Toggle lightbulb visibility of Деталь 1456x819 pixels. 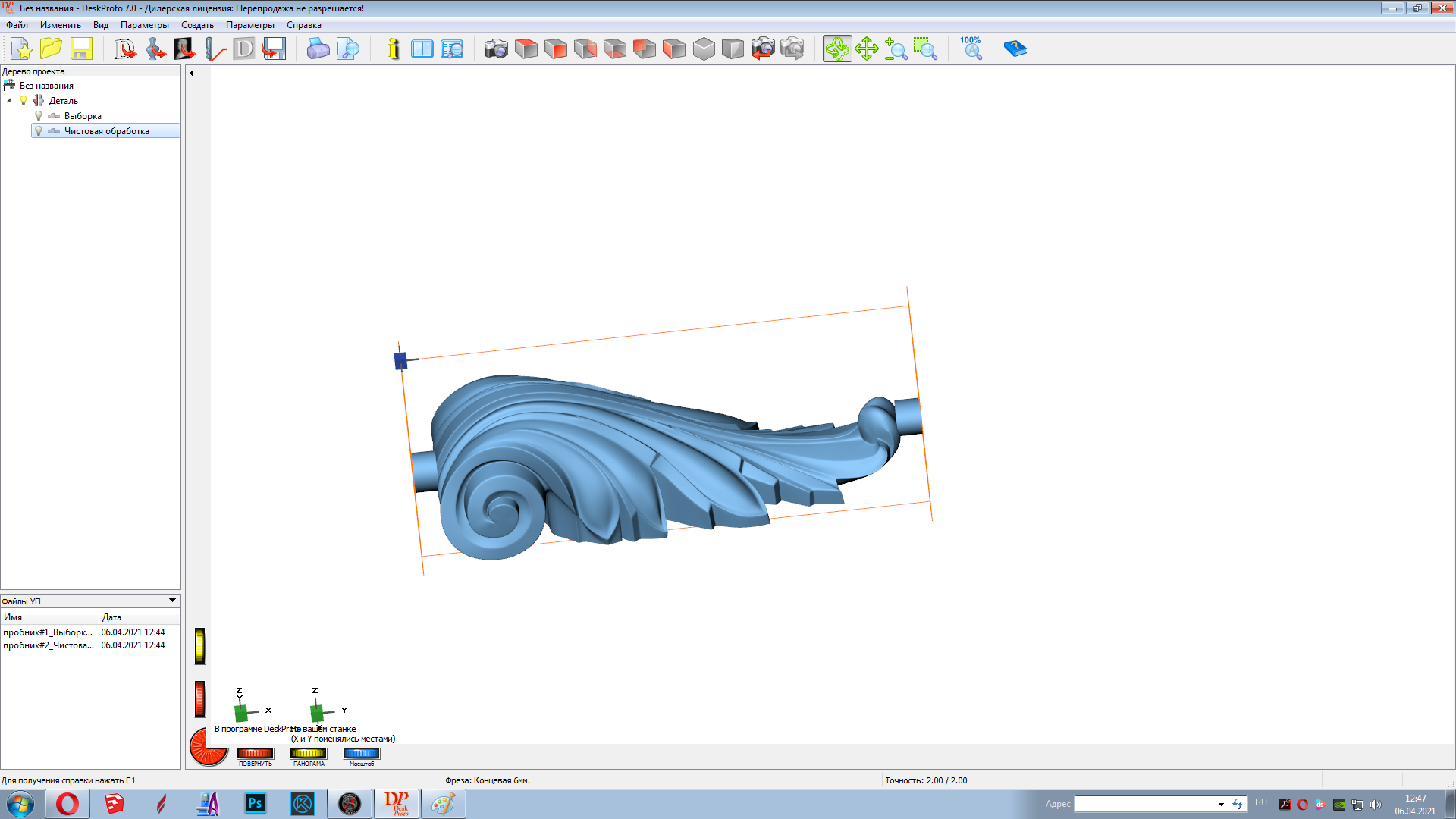(24, 101)
